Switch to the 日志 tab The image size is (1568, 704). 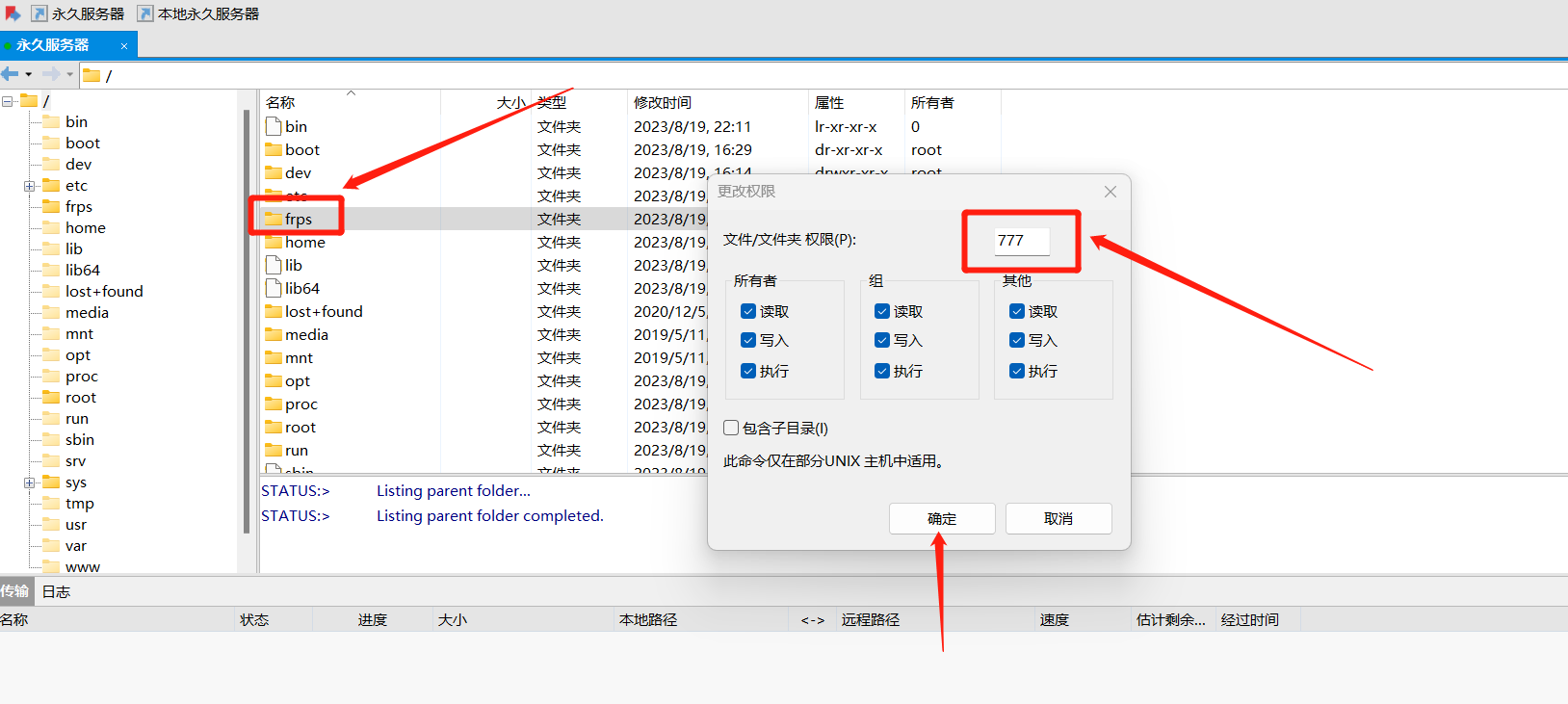[x=57, y=591]
